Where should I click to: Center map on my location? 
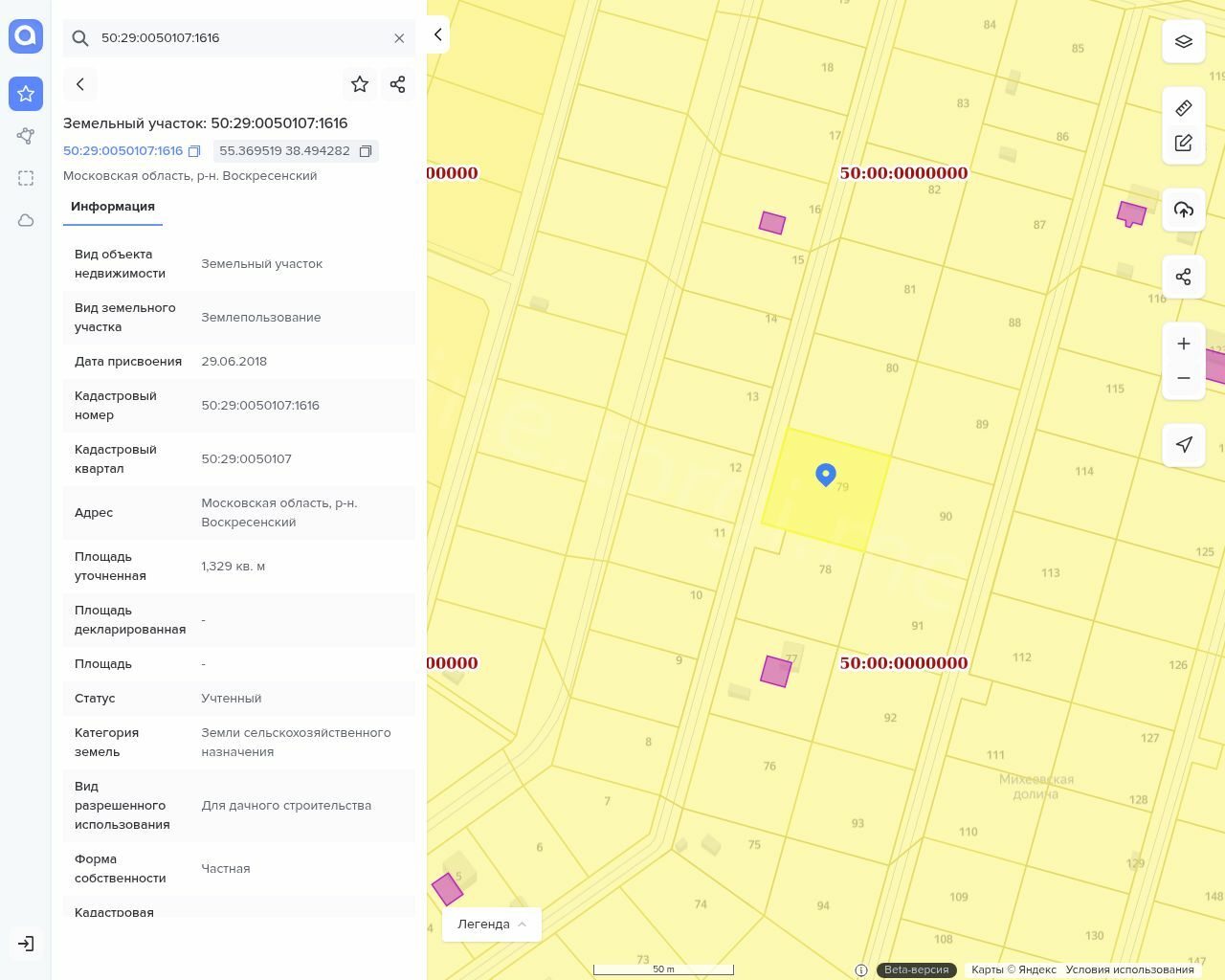[1183, 445]
